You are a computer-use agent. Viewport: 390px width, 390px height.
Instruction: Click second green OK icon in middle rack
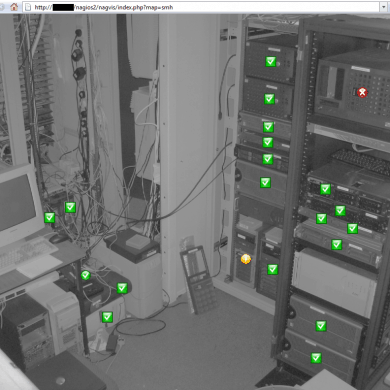[269, 99]
